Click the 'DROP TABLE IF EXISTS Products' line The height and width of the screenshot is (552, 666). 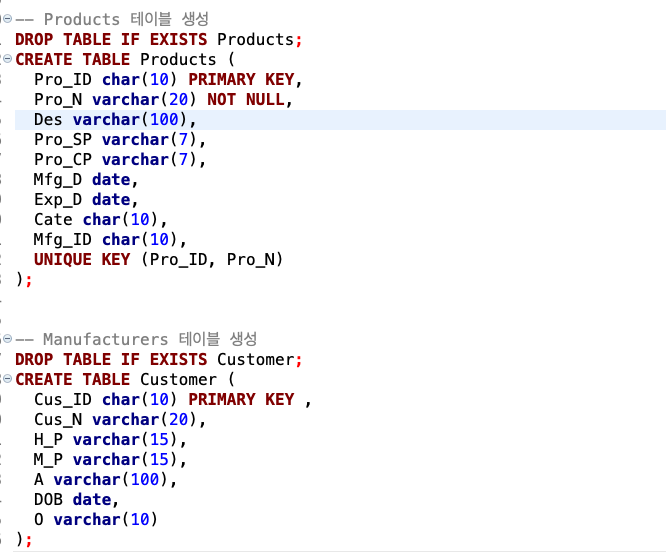pyautogui.click(x=158, y=39)
